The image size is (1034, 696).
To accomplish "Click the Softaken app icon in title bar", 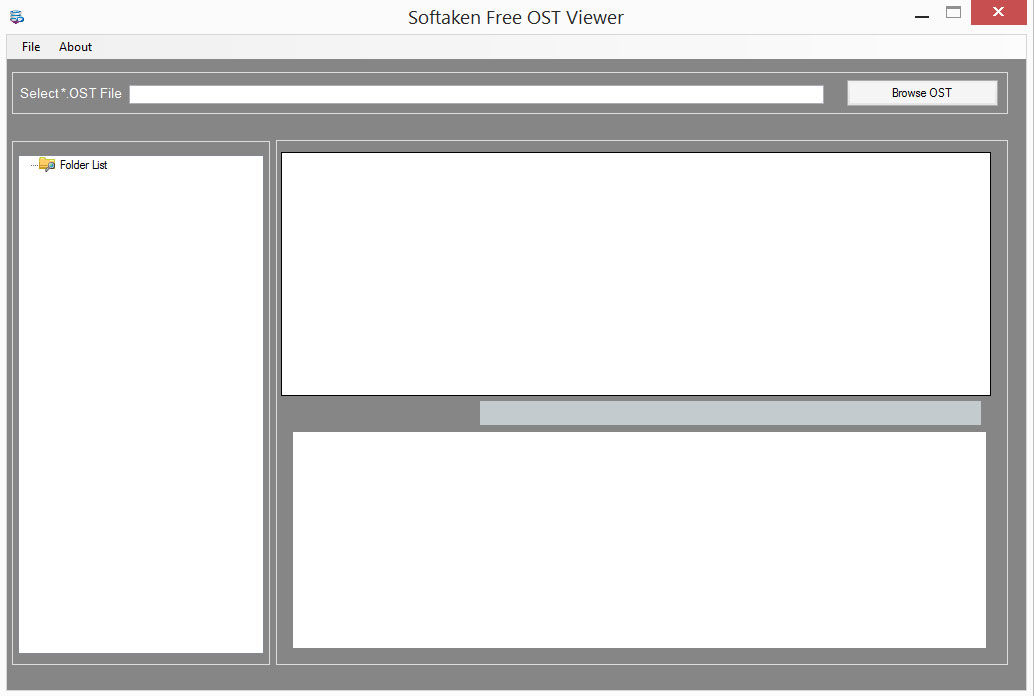I will [x=17, y=16].
